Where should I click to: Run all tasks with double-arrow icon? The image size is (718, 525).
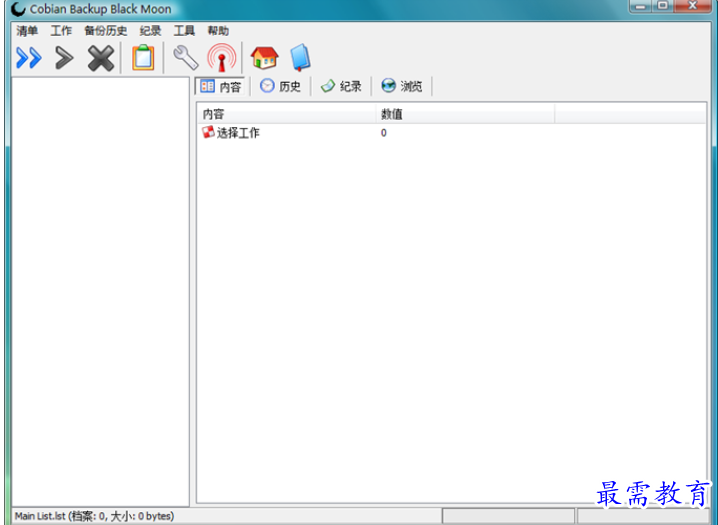tap(29, 58)
